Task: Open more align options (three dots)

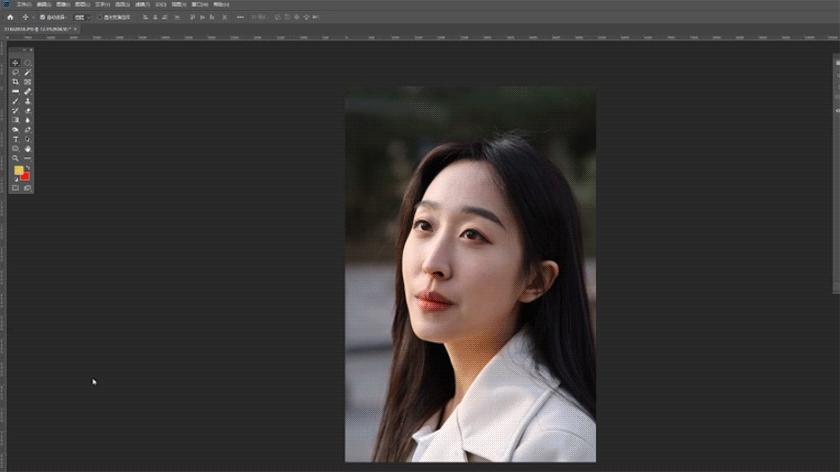Action: [240, 17]
